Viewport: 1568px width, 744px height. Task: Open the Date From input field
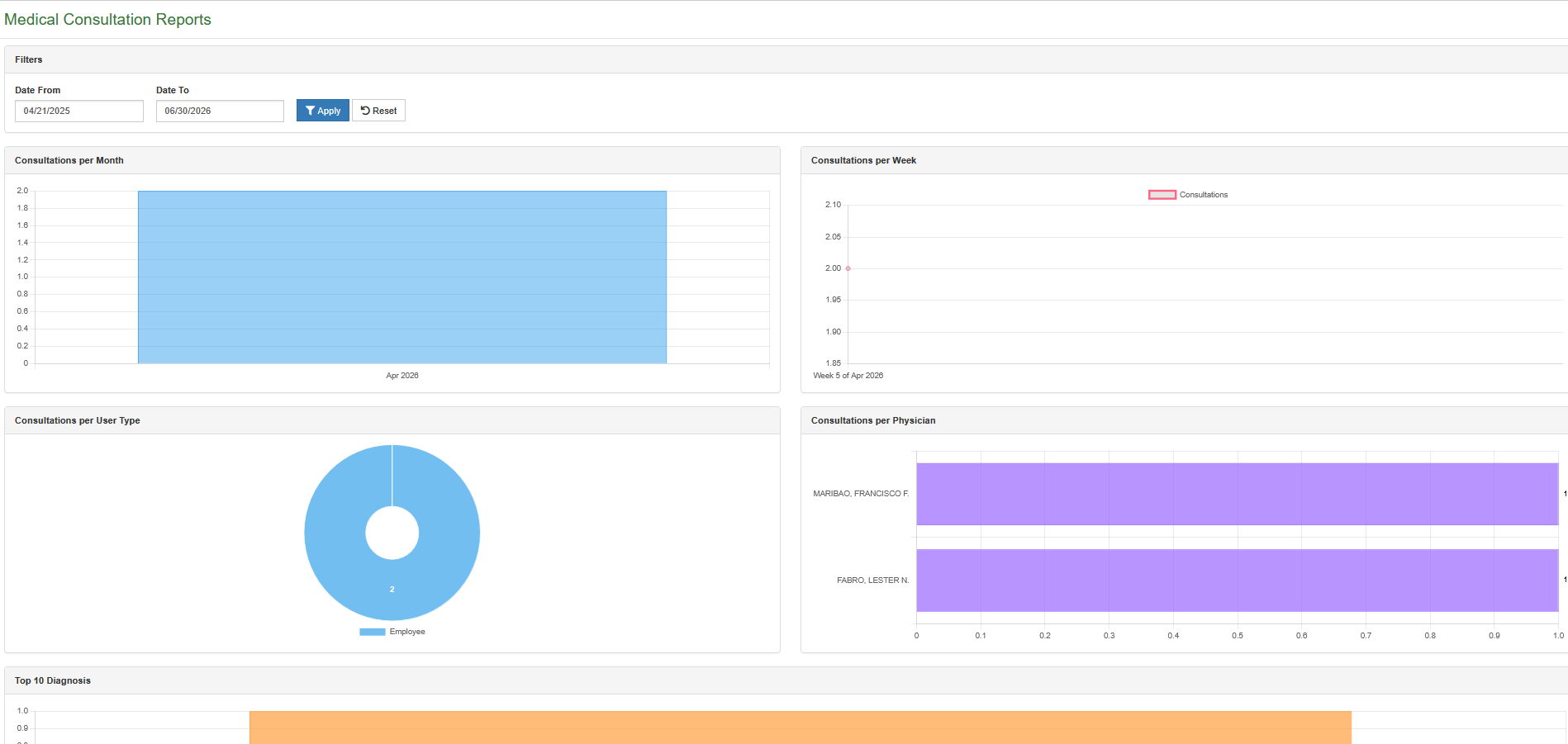(79, 111)
